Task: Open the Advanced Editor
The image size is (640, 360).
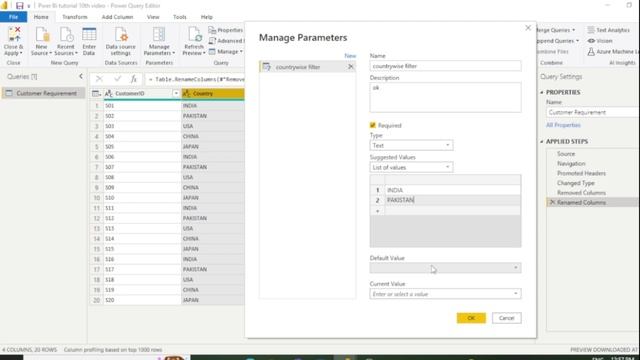Action: pos(226,41)
